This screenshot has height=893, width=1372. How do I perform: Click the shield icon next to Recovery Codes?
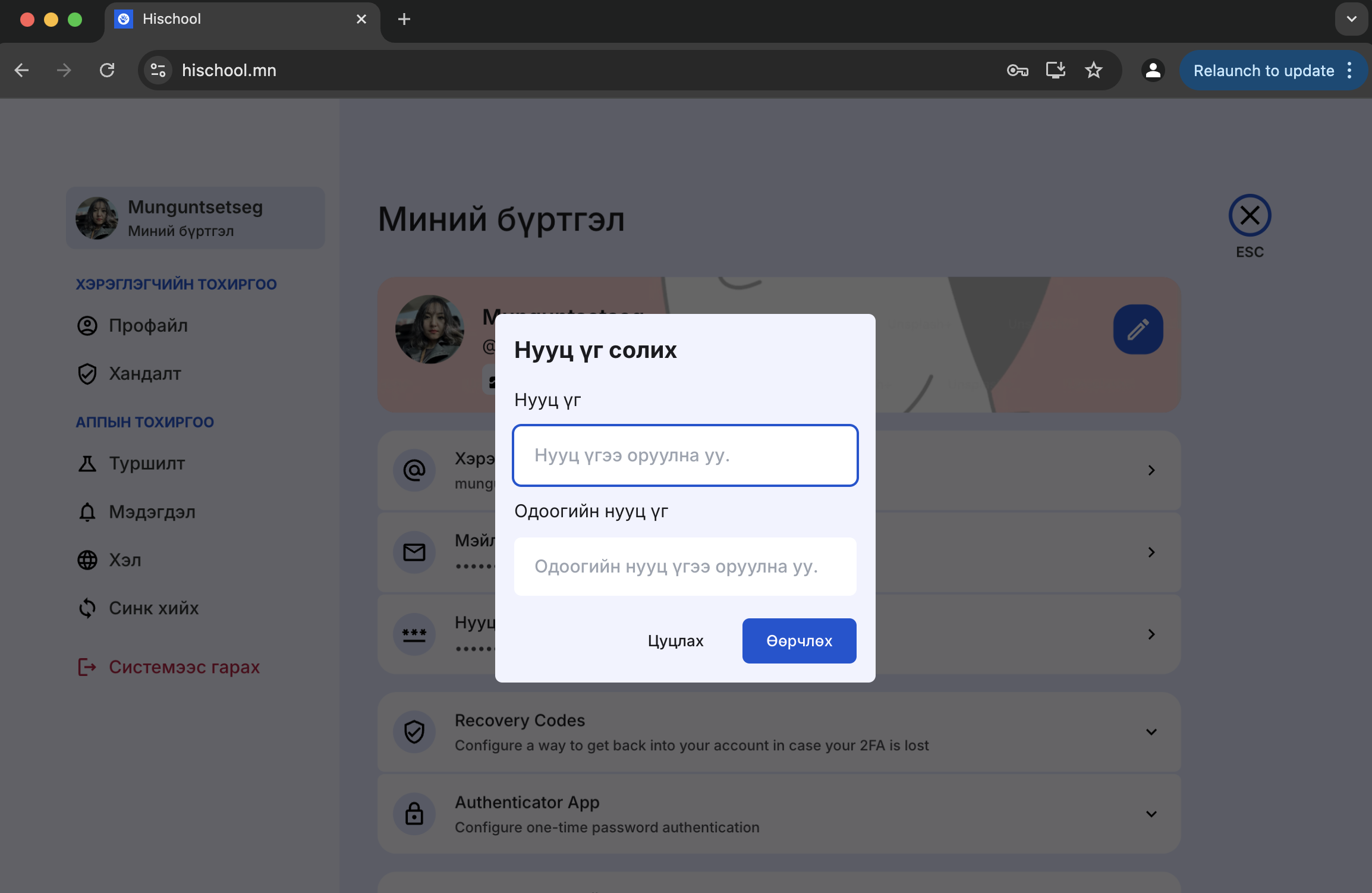click(414, 732)
